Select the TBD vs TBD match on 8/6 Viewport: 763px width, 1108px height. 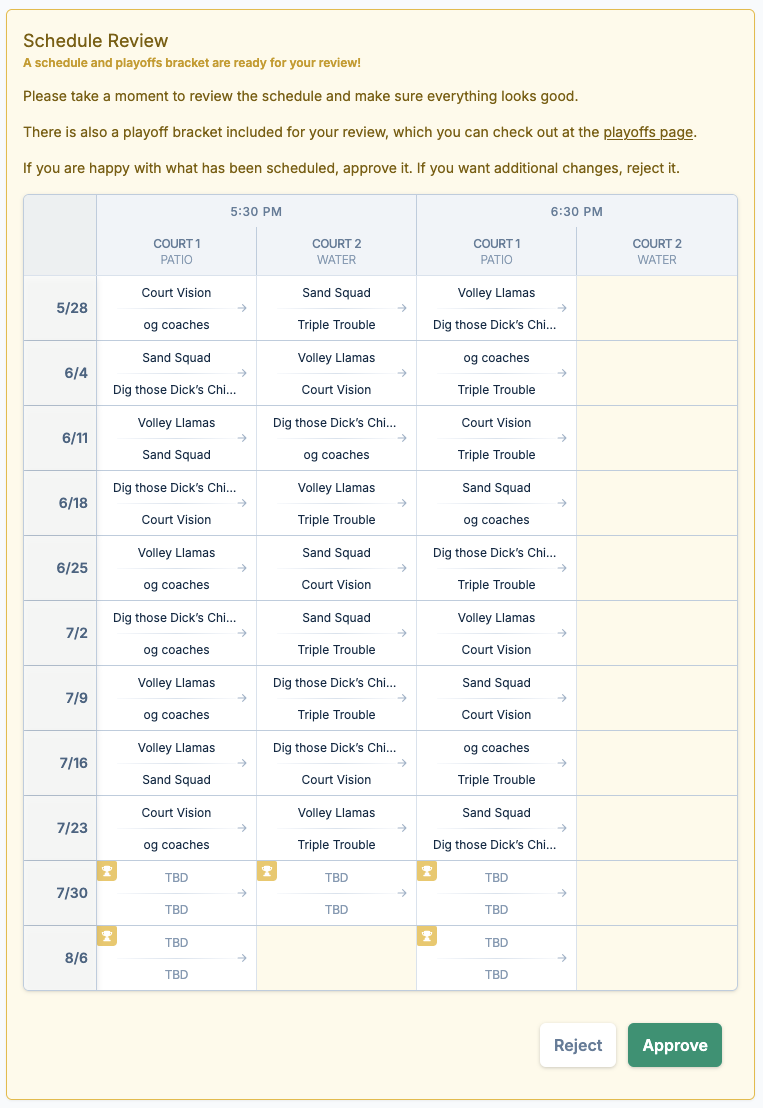tap(176, 958)
